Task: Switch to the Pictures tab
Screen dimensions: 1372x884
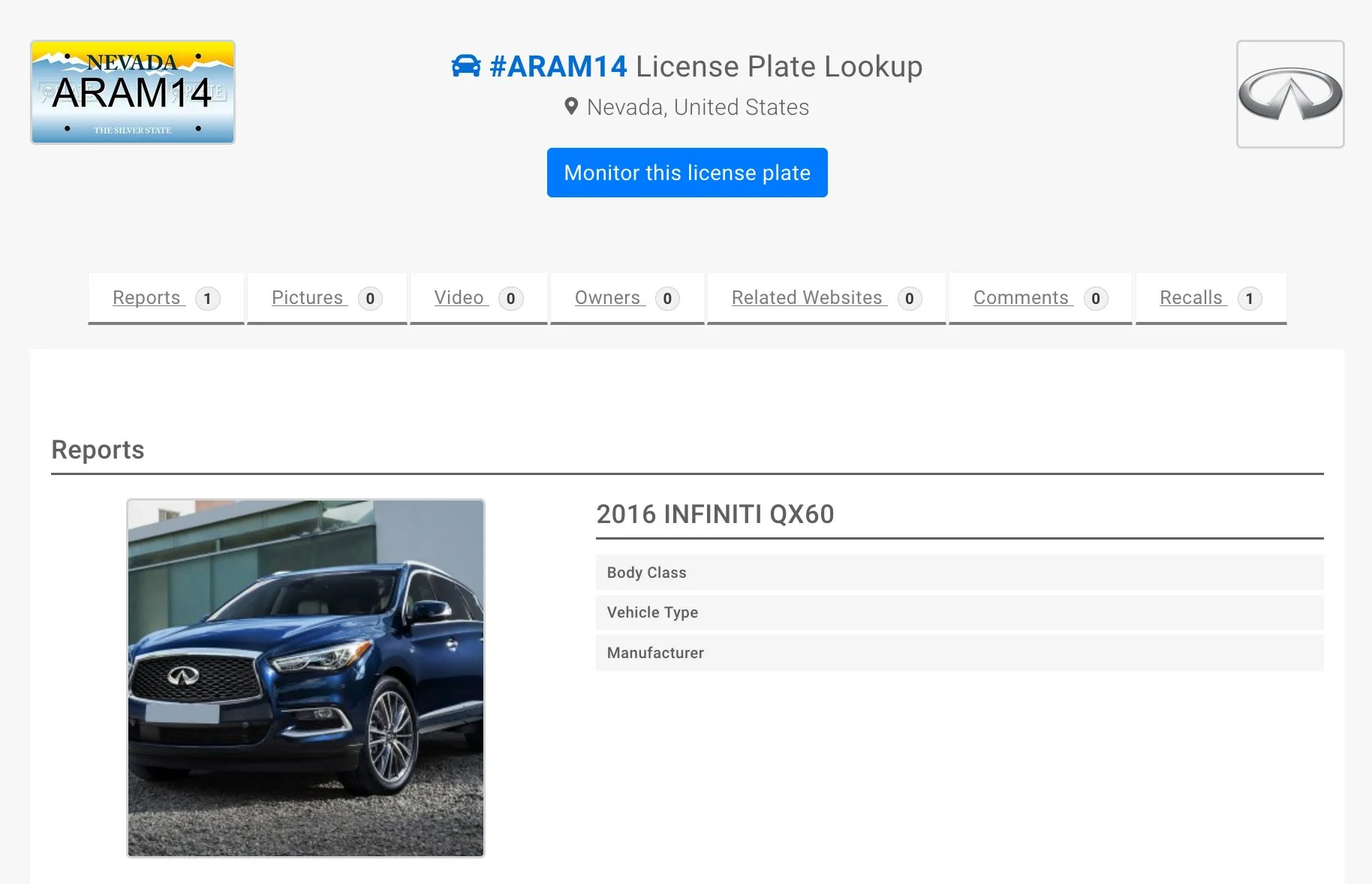Action: 326,298
